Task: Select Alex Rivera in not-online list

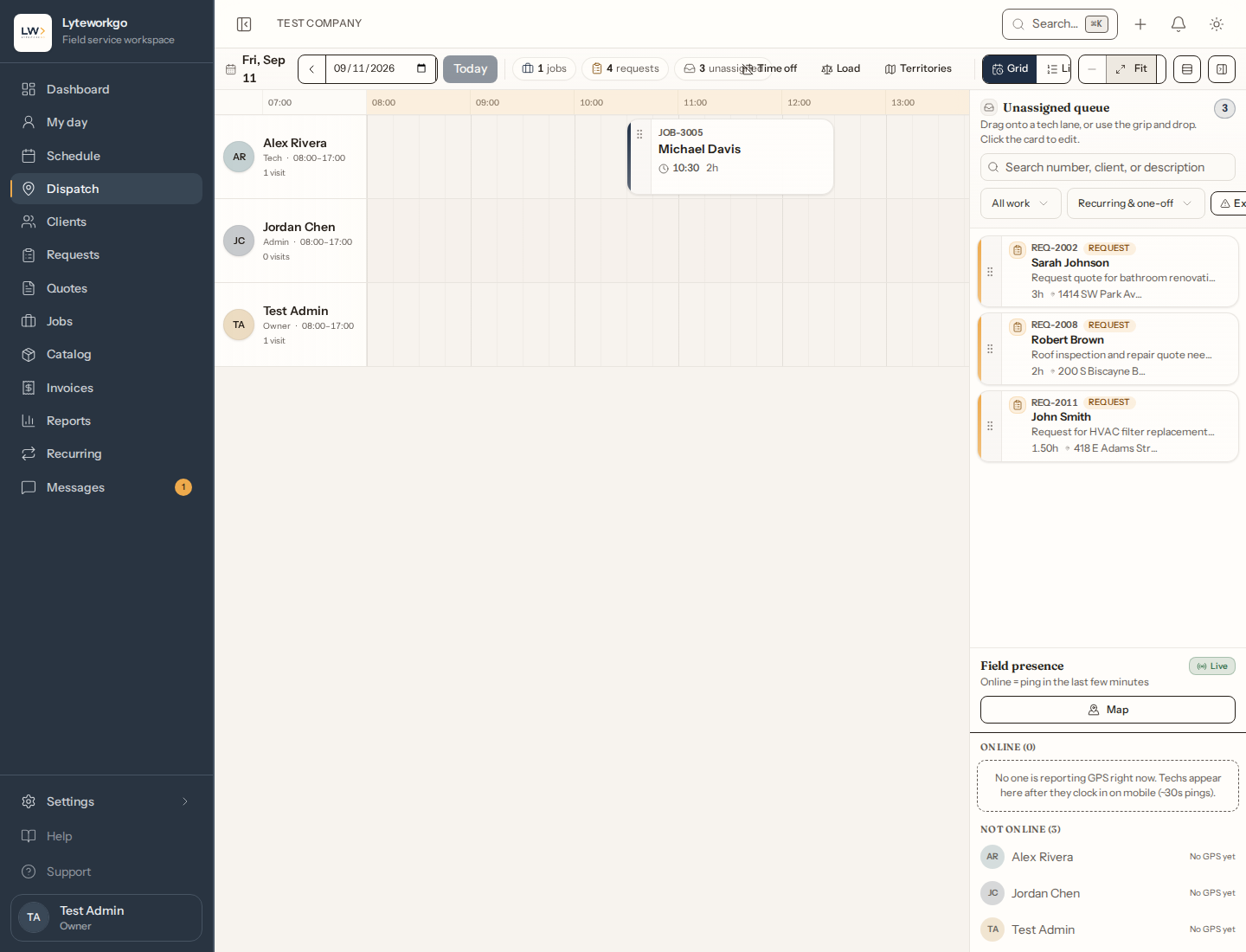Action: 1108,857
